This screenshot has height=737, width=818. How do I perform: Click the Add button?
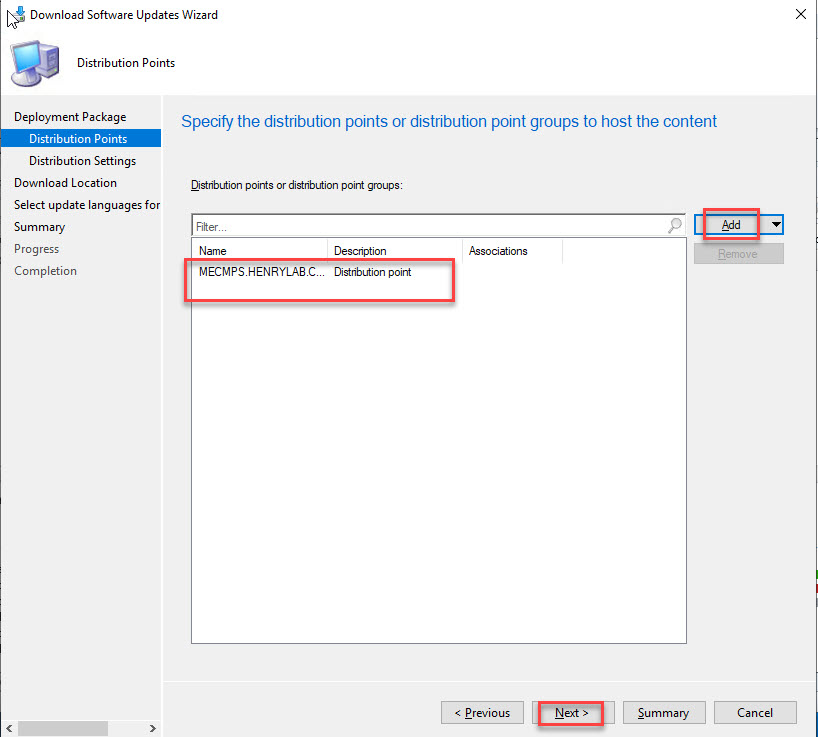click(731, 225)
